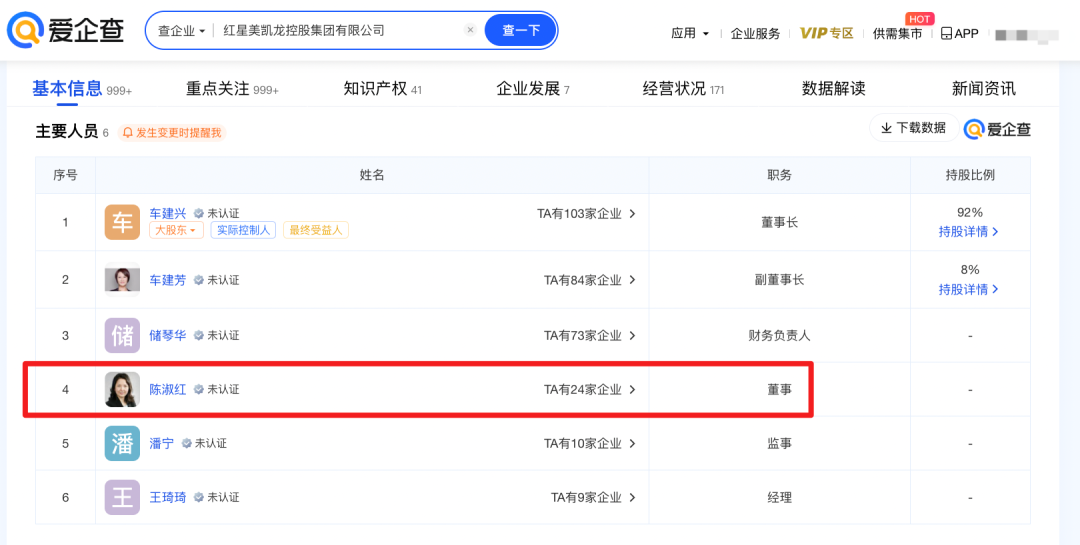Go to the 新闻资讯 tab
1080x545 pixels.
(984, 89)
